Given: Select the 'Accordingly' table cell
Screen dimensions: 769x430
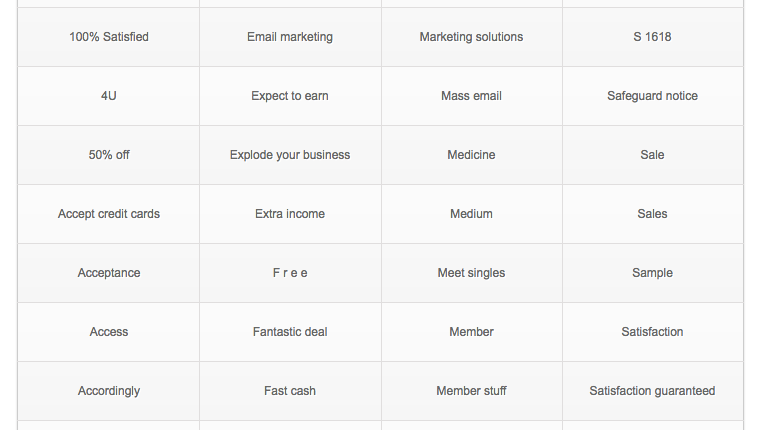Looking at the screenshot, I should click(109, 391).
